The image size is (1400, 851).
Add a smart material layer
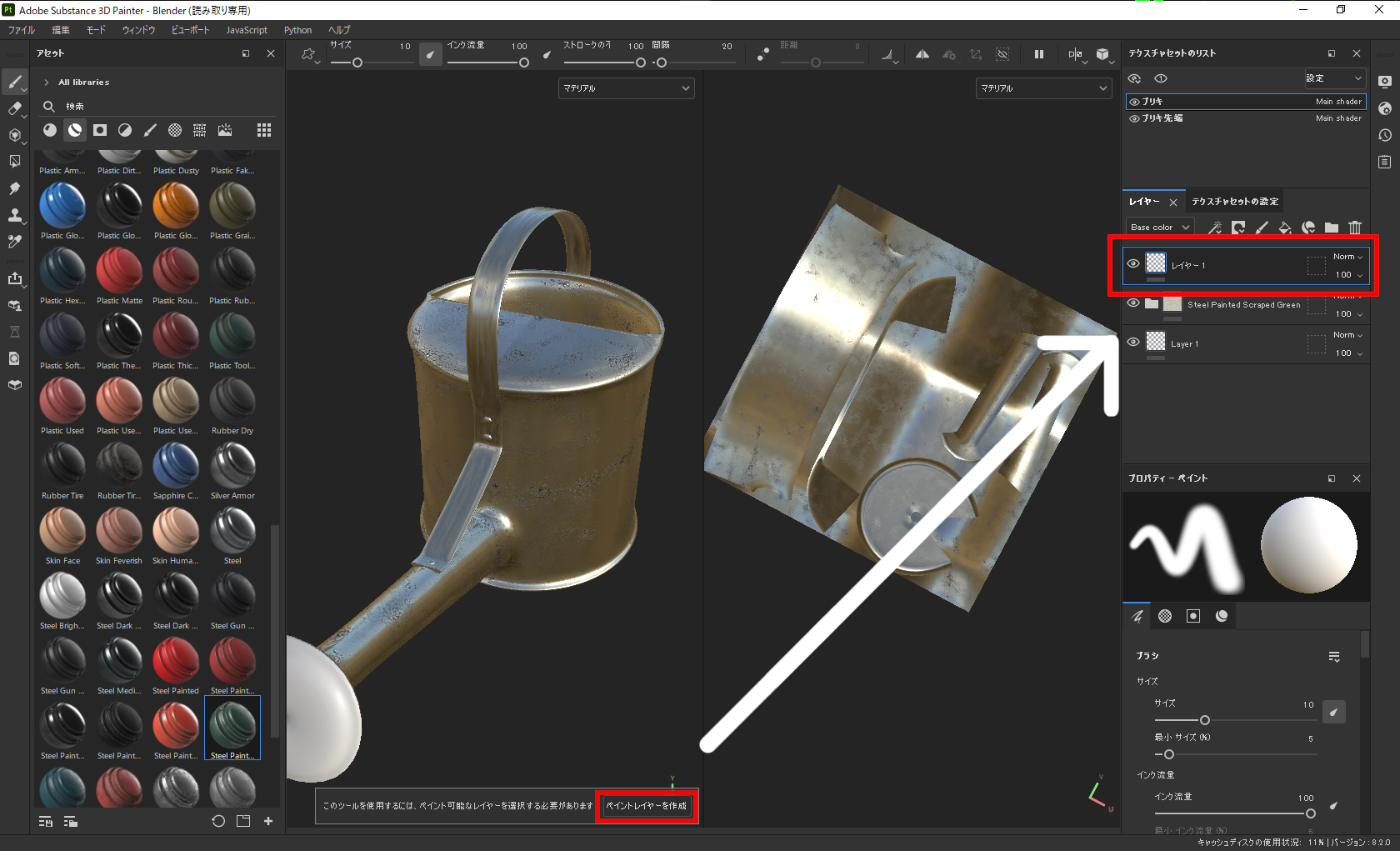(1308, 228)
